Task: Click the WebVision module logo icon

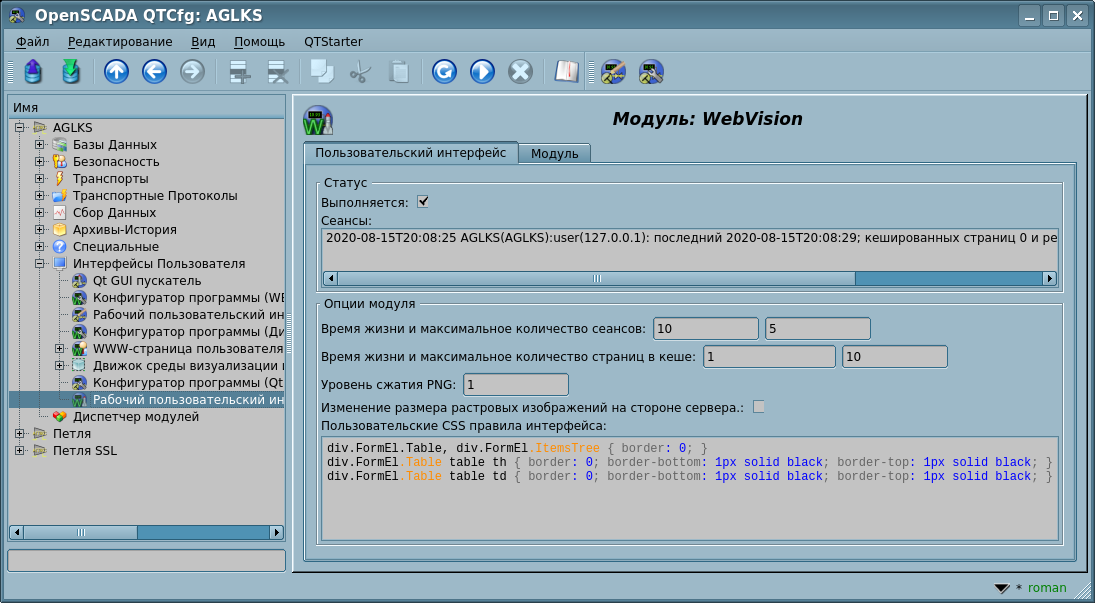Action: pos(318,120)
